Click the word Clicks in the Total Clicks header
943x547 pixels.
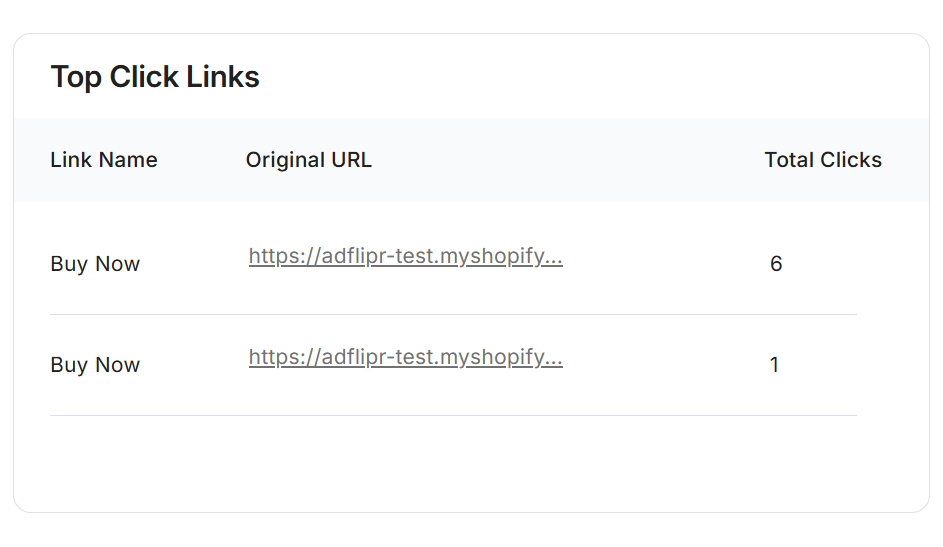850,160
